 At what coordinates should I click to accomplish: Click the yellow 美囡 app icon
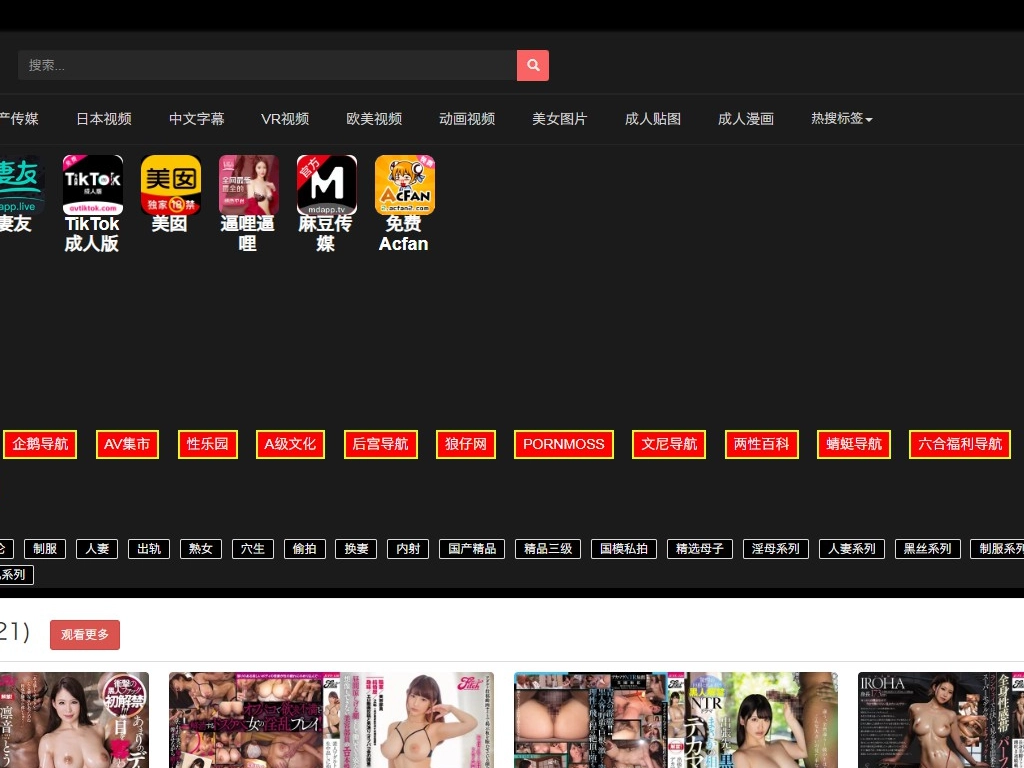tap(170, 185)
